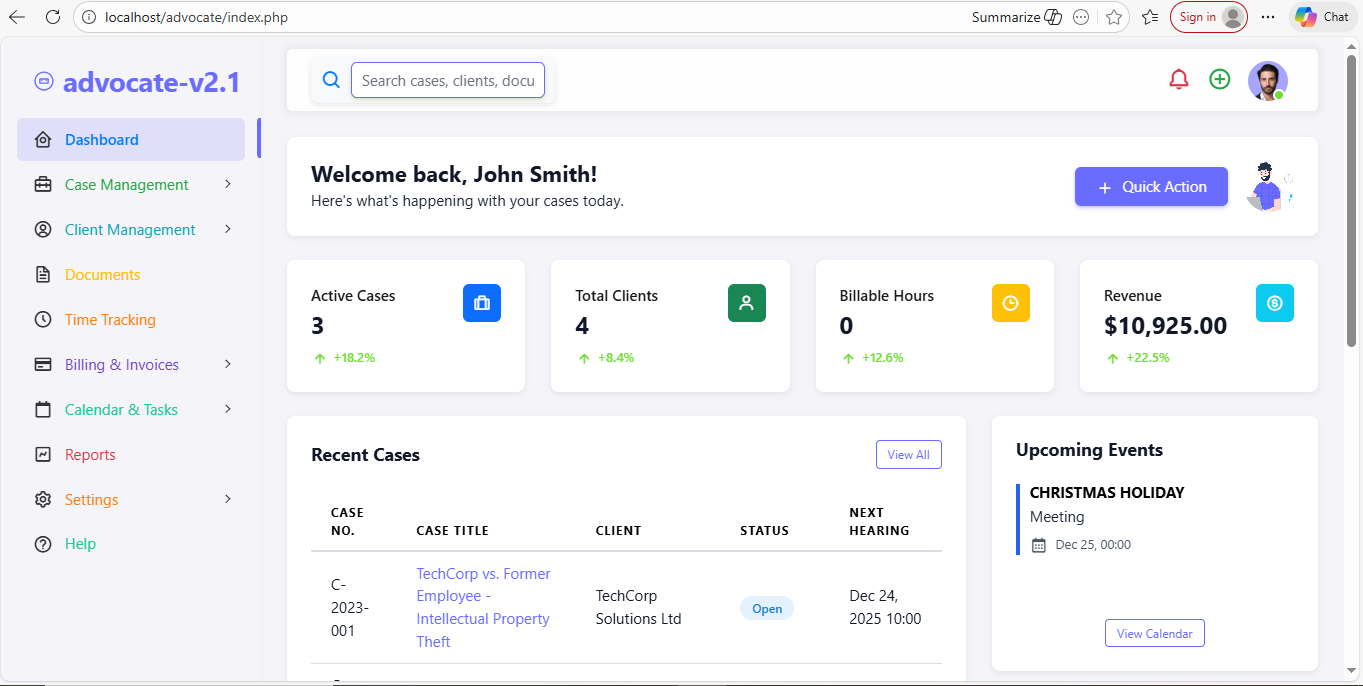Expand the Settings submenu chevron
The height and width of the screenshot is (686, 1363).
coord(227,499)
